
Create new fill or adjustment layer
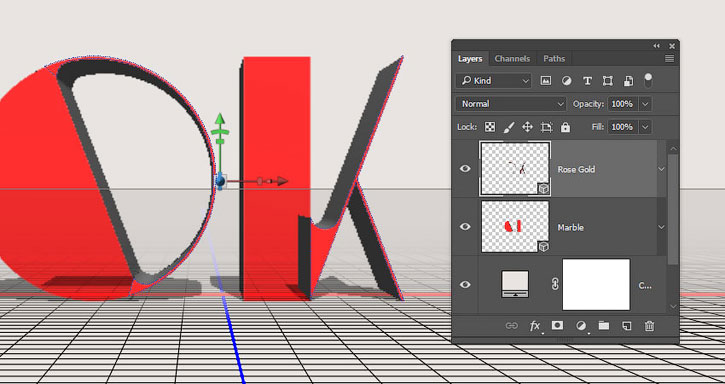(581, 326)
